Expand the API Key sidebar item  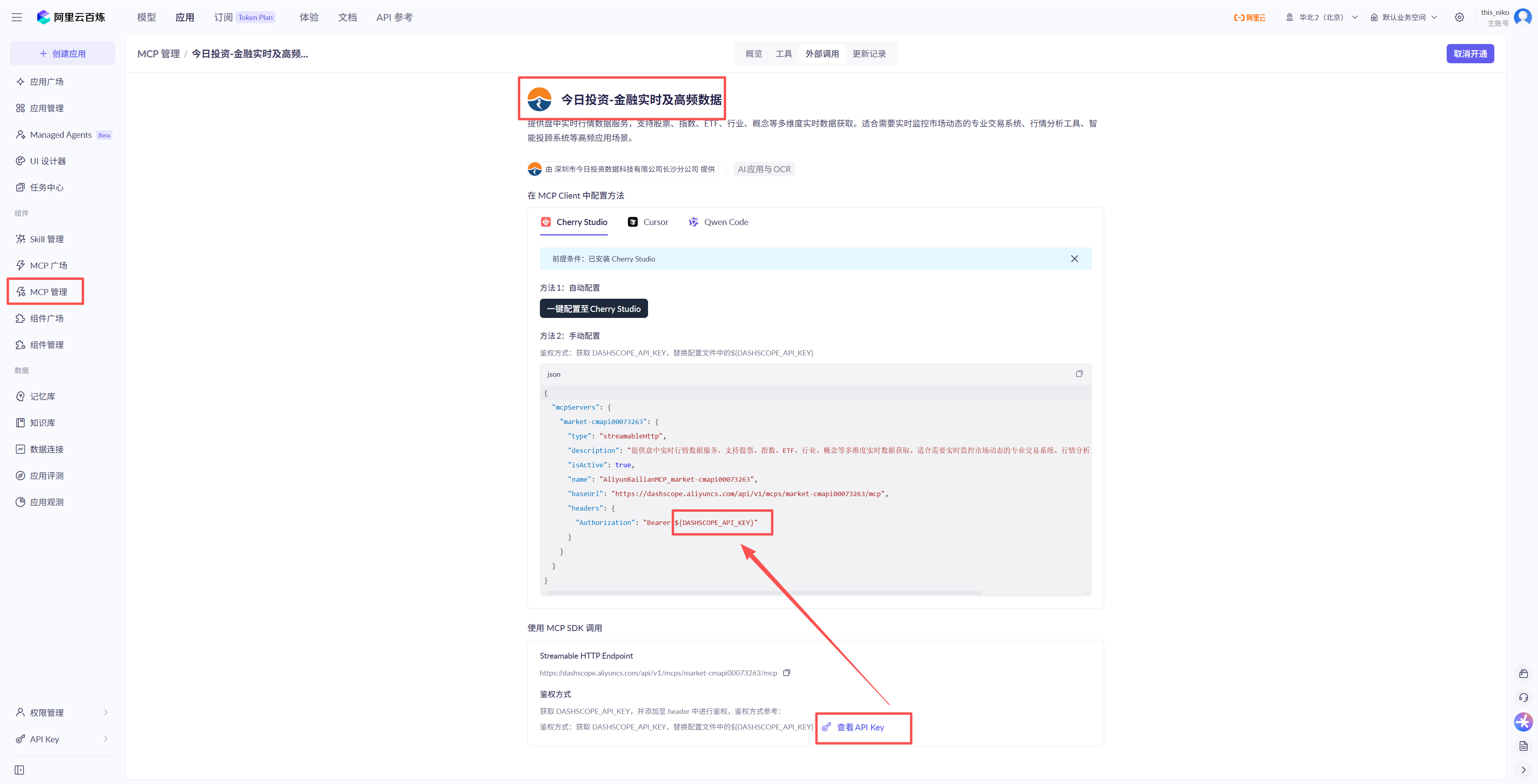[x=62, y=739]
